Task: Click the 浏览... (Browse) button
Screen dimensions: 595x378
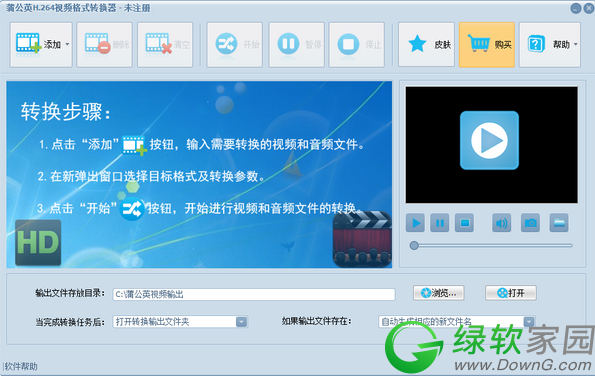Action: point(439,293)
